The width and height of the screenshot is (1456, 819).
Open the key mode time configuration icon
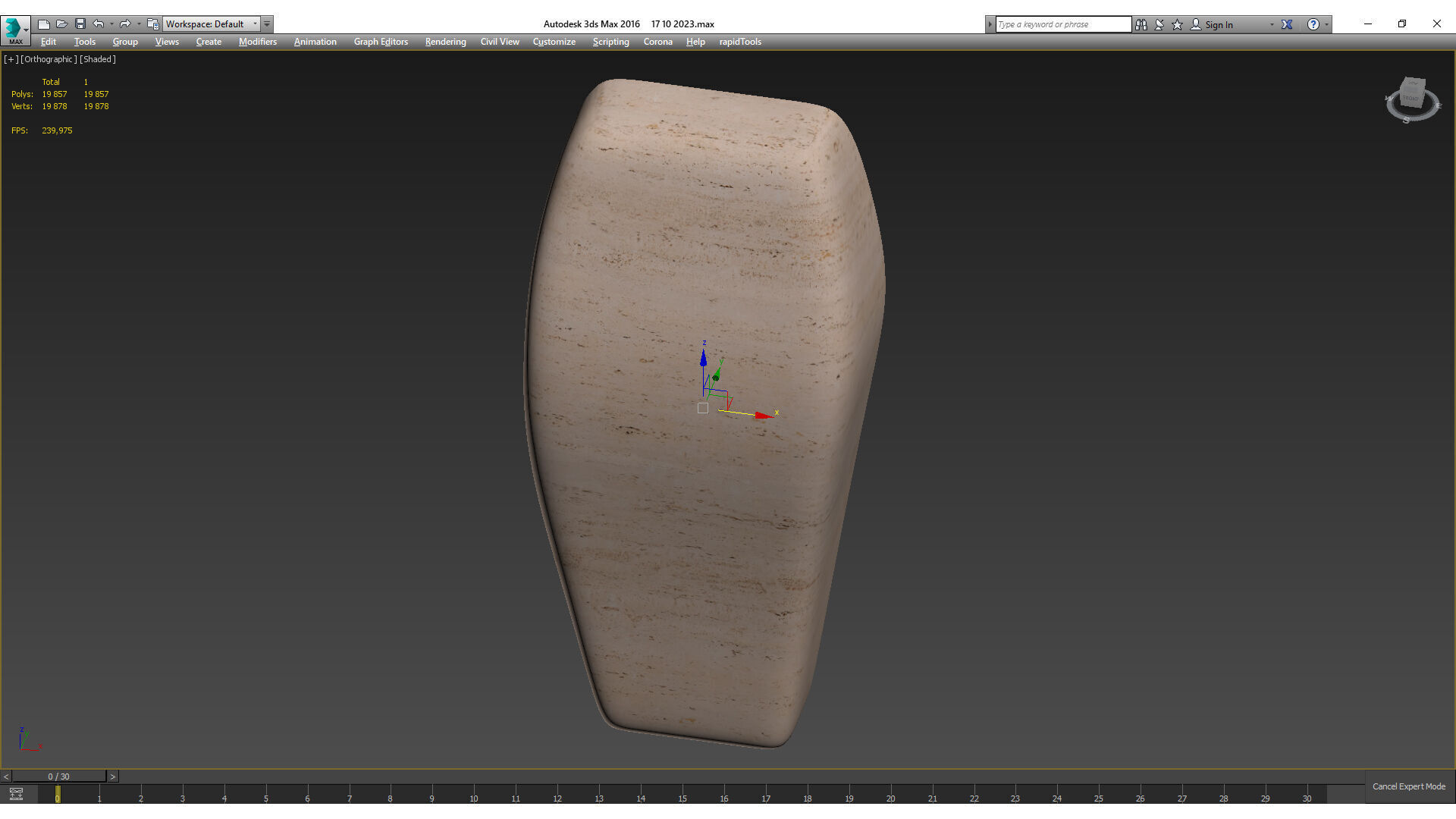coord(16,794)
